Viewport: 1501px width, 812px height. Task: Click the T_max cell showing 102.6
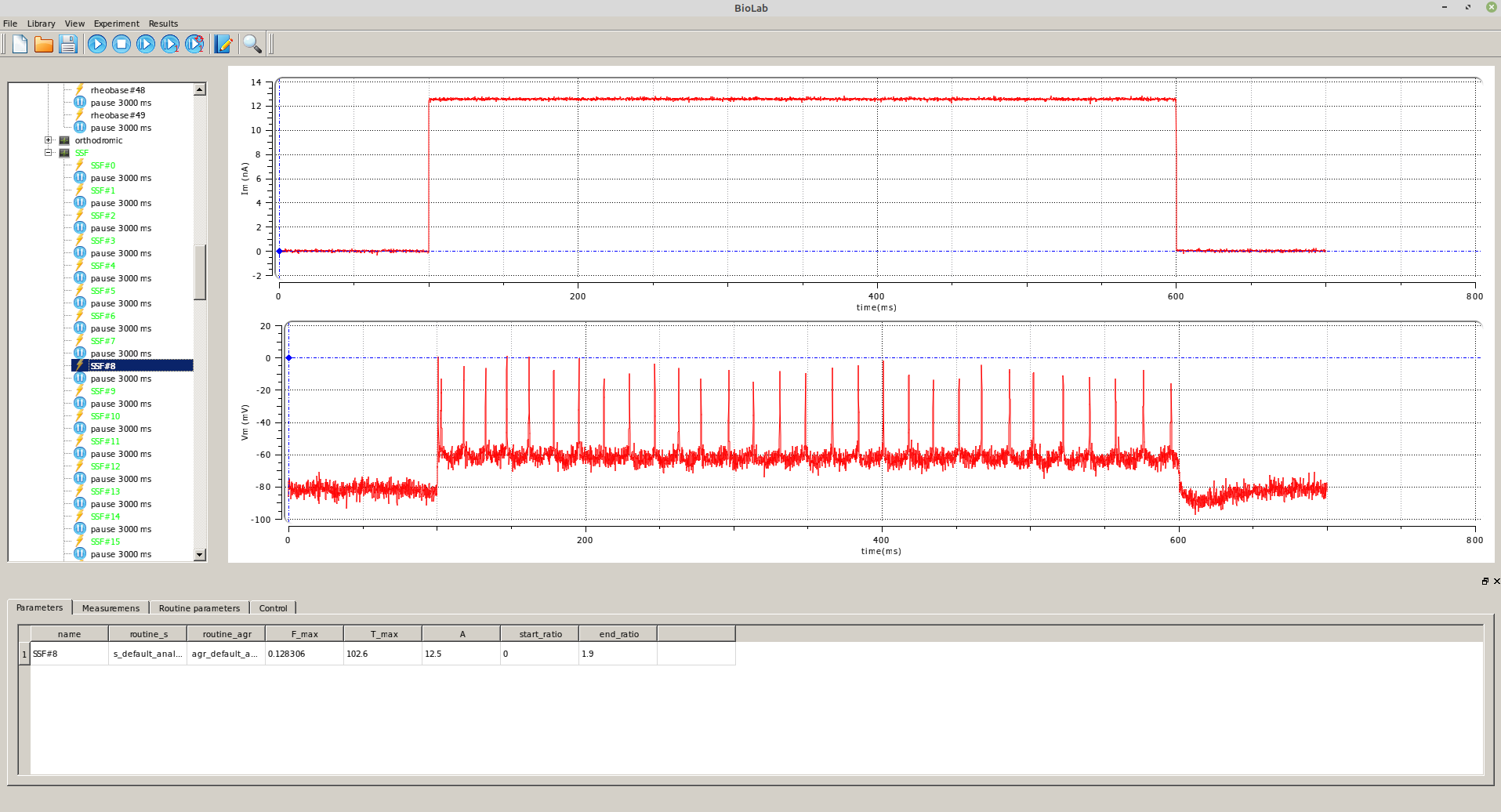click(x=382, y=654)
